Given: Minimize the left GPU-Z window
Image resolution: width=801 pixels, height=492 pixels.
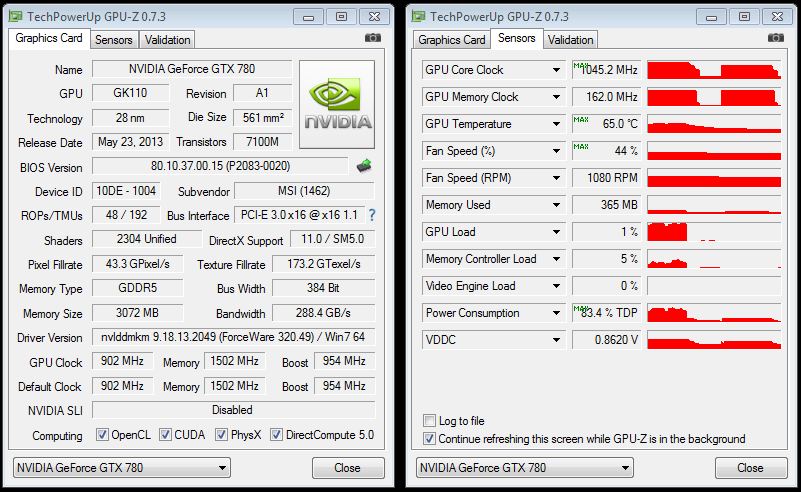Looking at the screenshot, I should coord(309,17).
